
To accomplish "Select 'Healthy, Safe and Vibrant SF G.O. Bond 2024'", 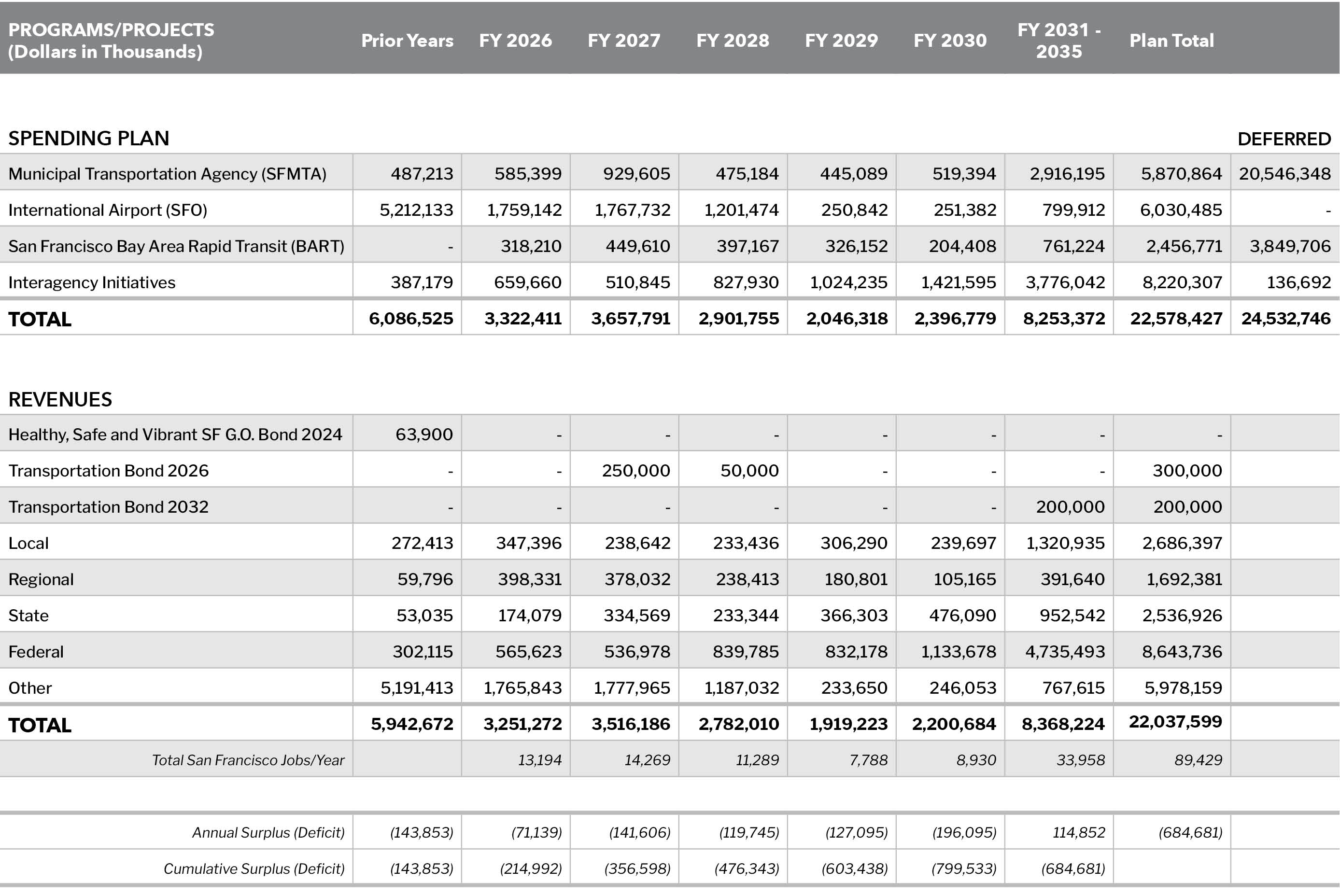I will pyautogui.click(x=175, y=435).
